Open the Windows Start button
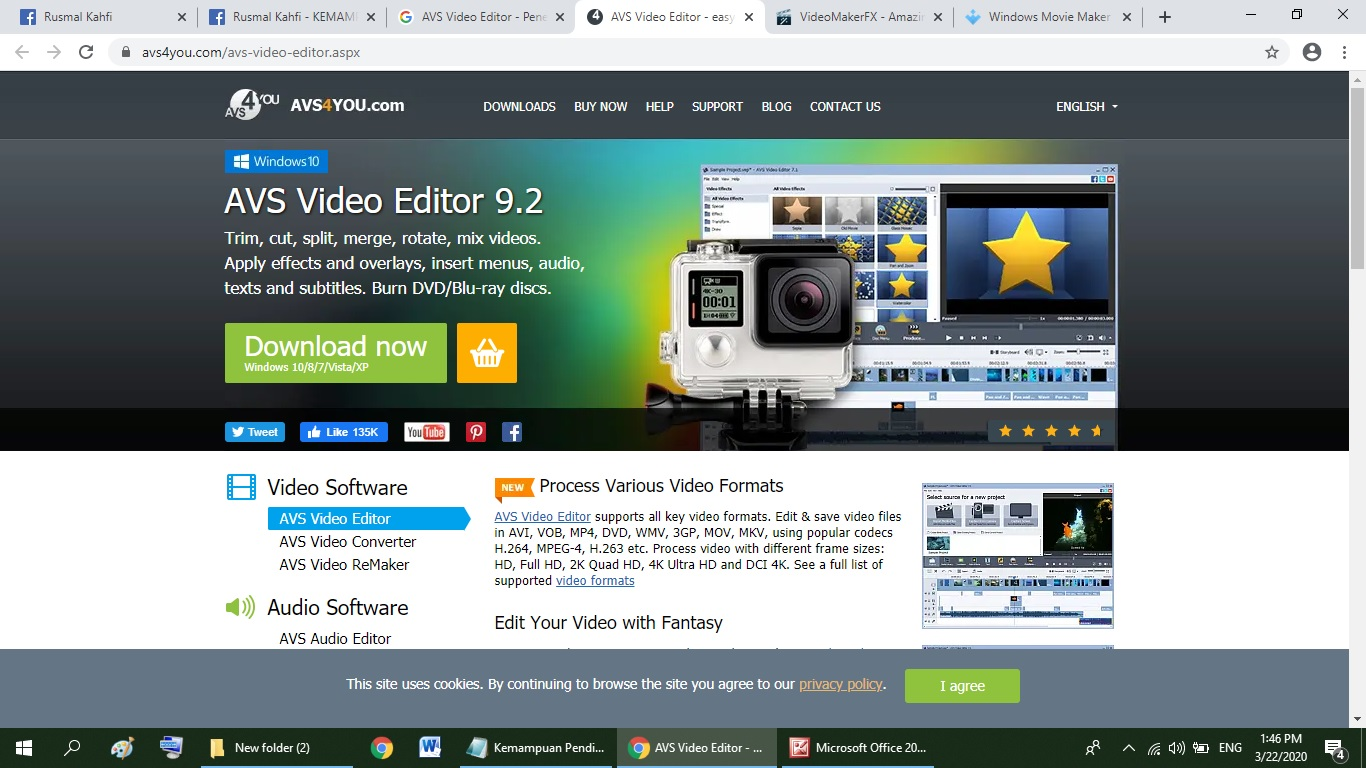 click(24, 748)
